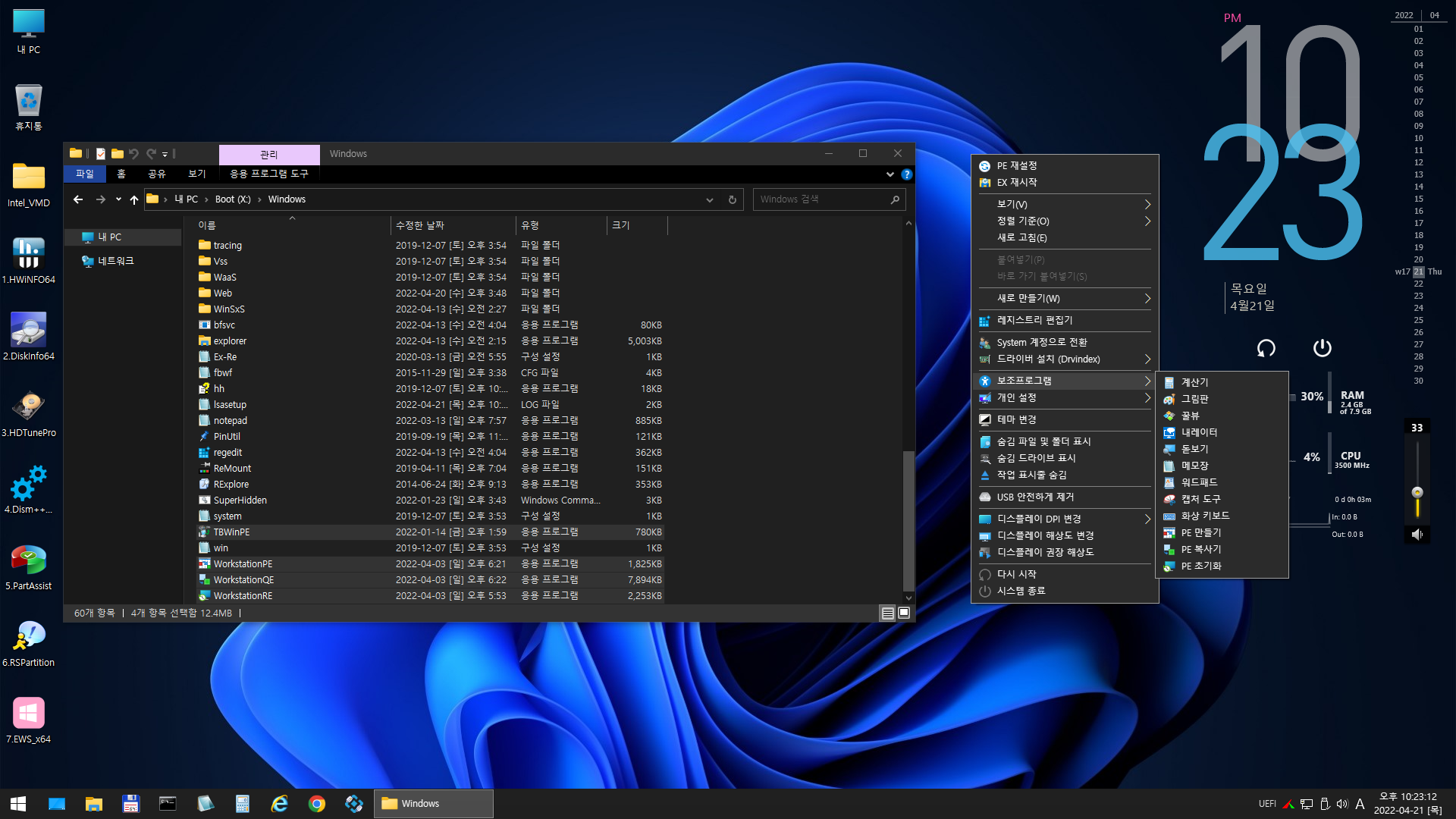Open the 파일 ribbon tab
The image size is (1456, 819).
point(85,174)
